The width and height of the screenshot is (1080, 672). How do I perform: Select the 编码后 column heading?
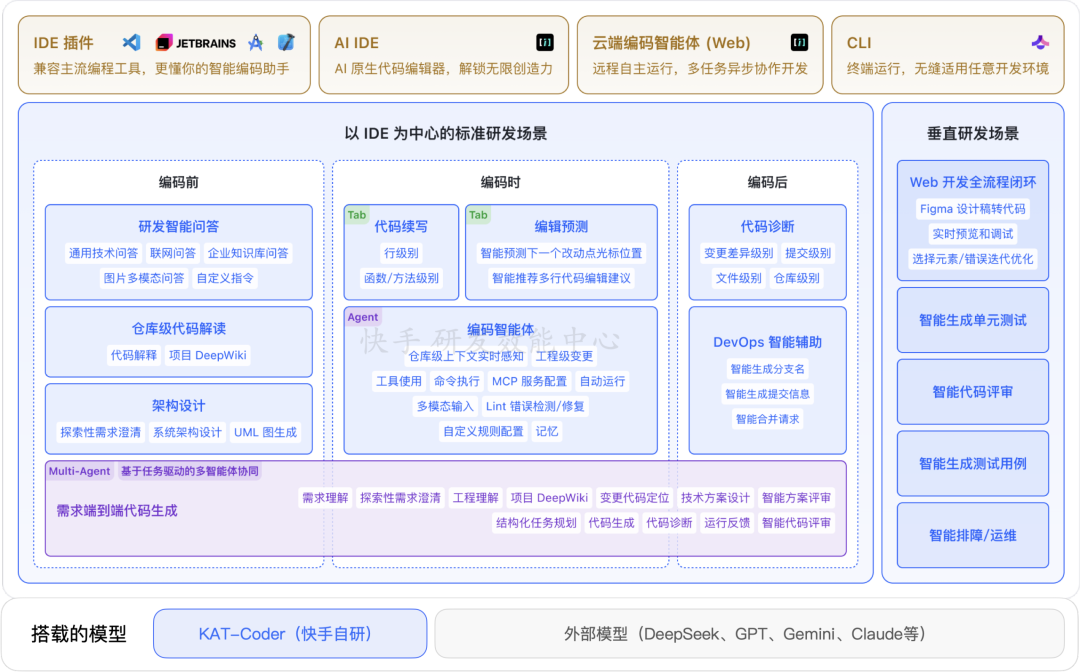pyautogui.click(x=767, y=182)
